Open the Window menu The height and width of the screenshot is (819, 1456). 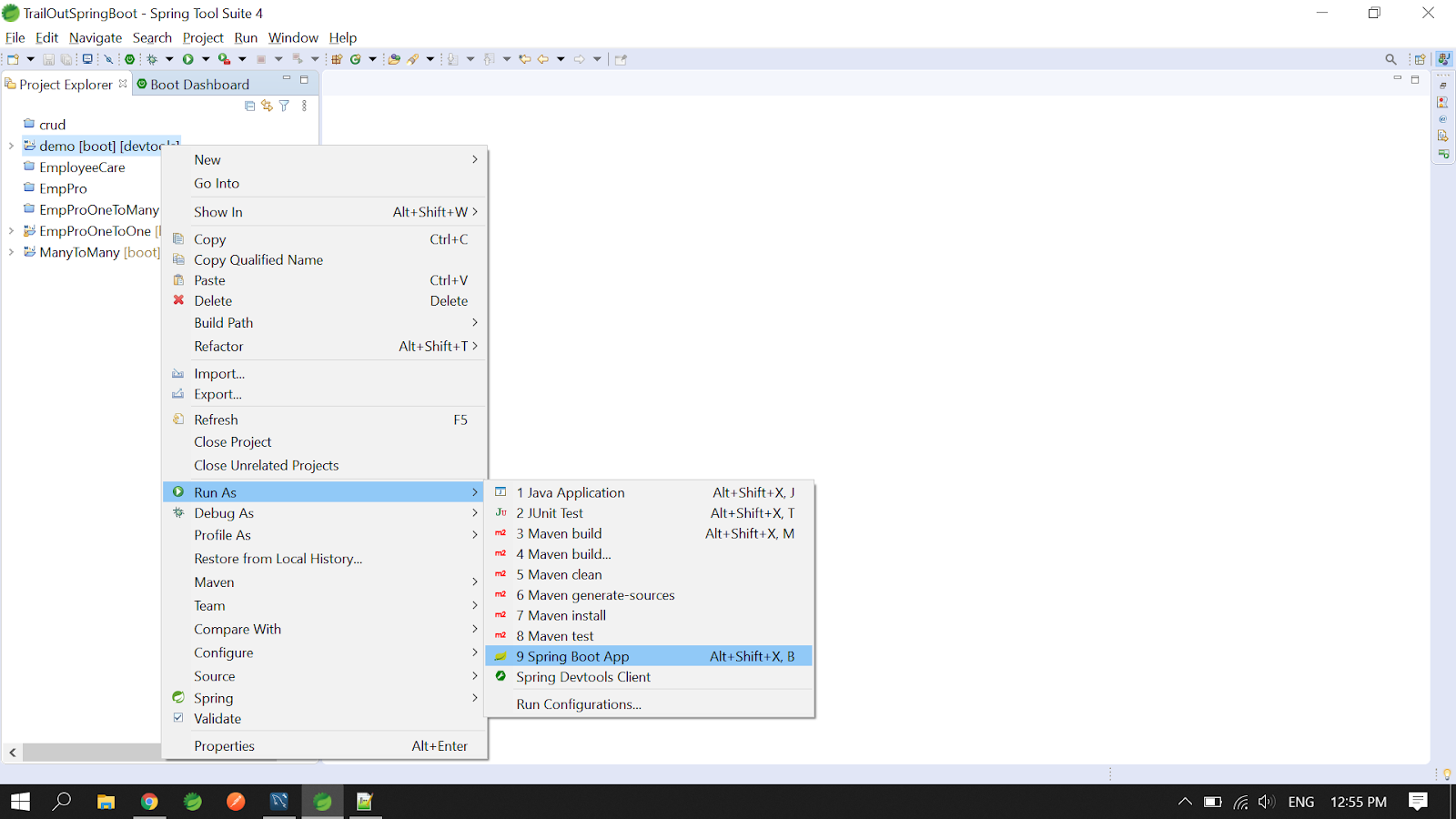[293, 37]
